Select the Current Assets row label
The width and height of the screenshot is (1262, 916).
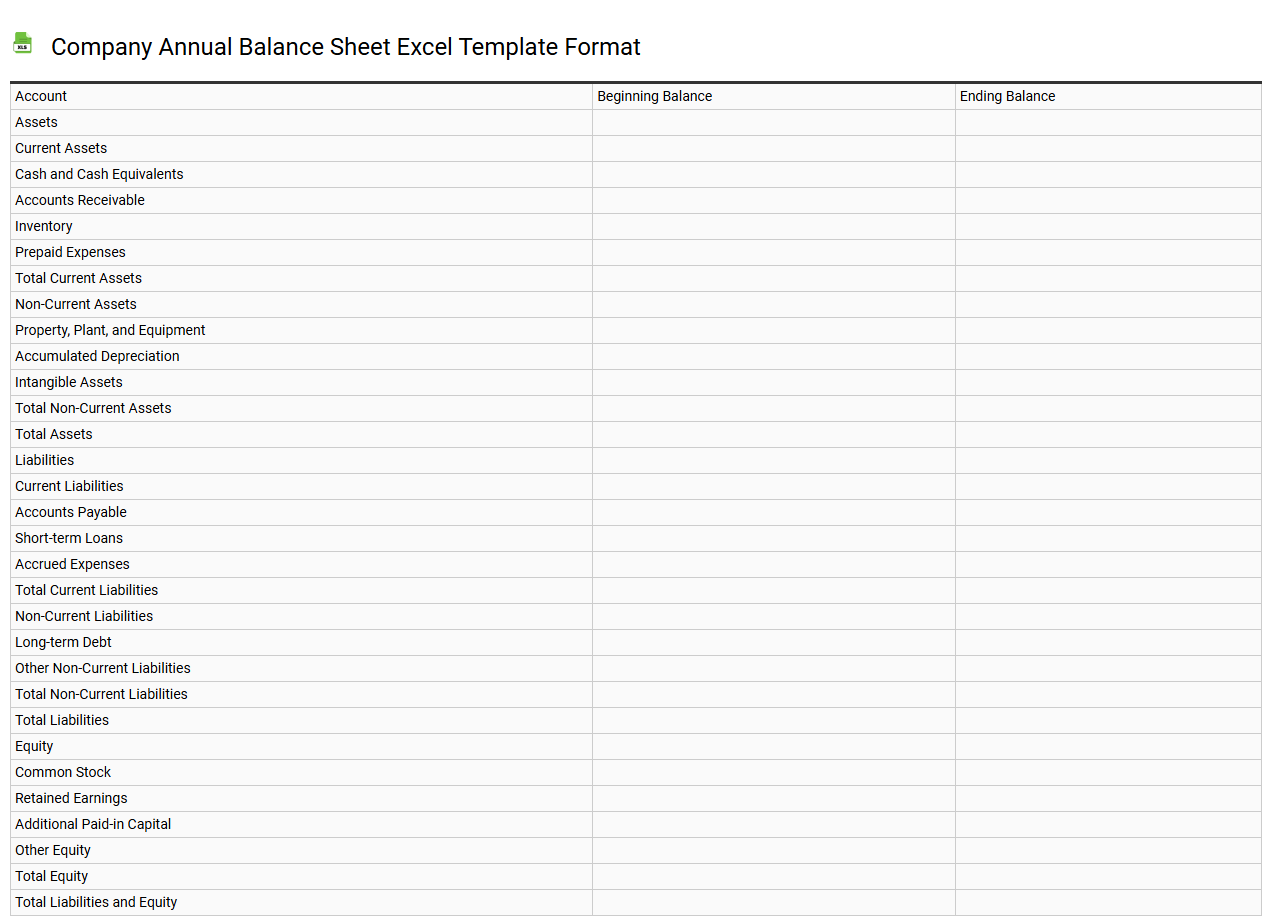coord(61,148)
